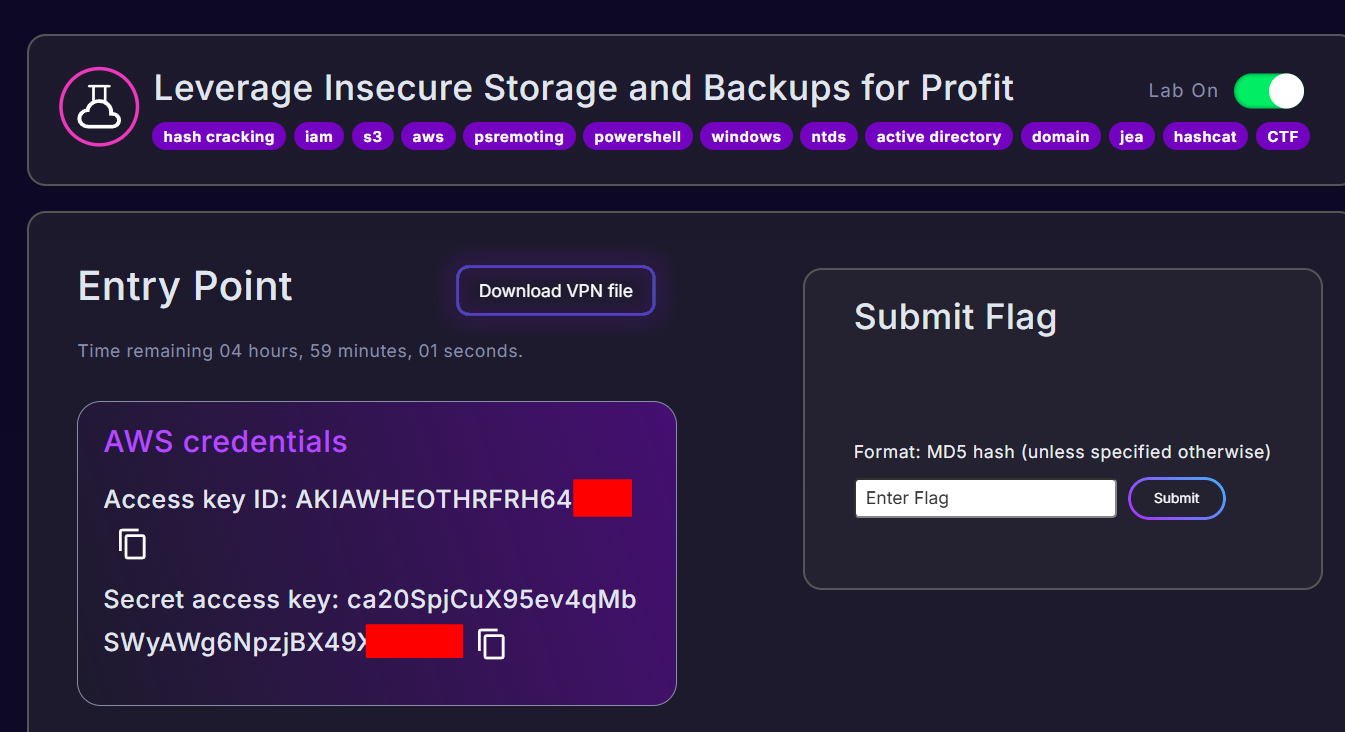Submit the entered flag
The height and width of the screenshot is (732, 1345).
coord(1176,498)
